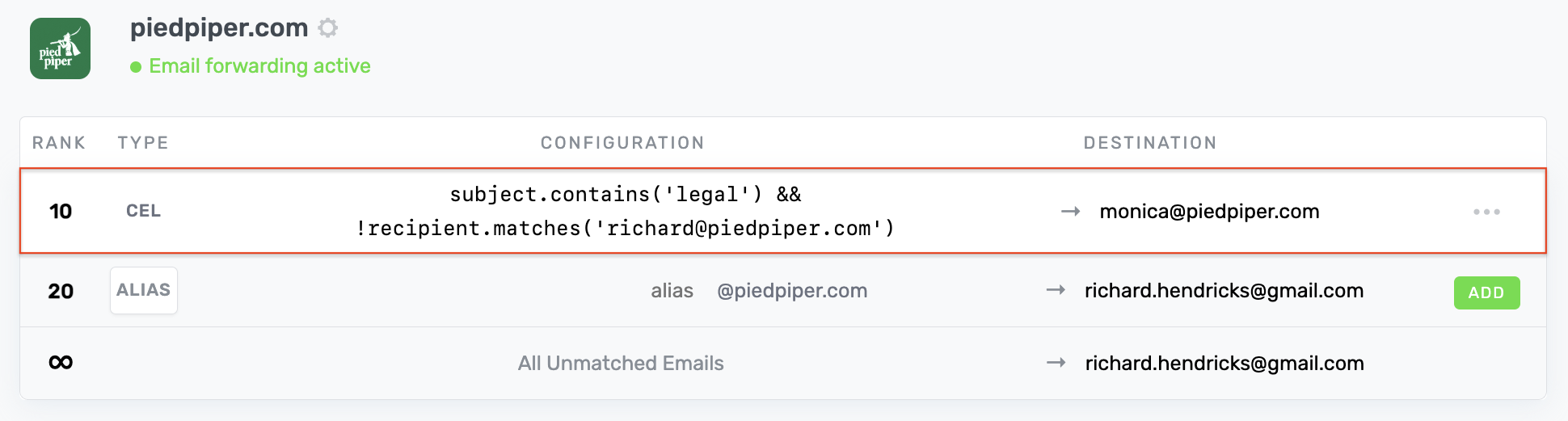Click the Pied Piper logo icon

point(60,48)
